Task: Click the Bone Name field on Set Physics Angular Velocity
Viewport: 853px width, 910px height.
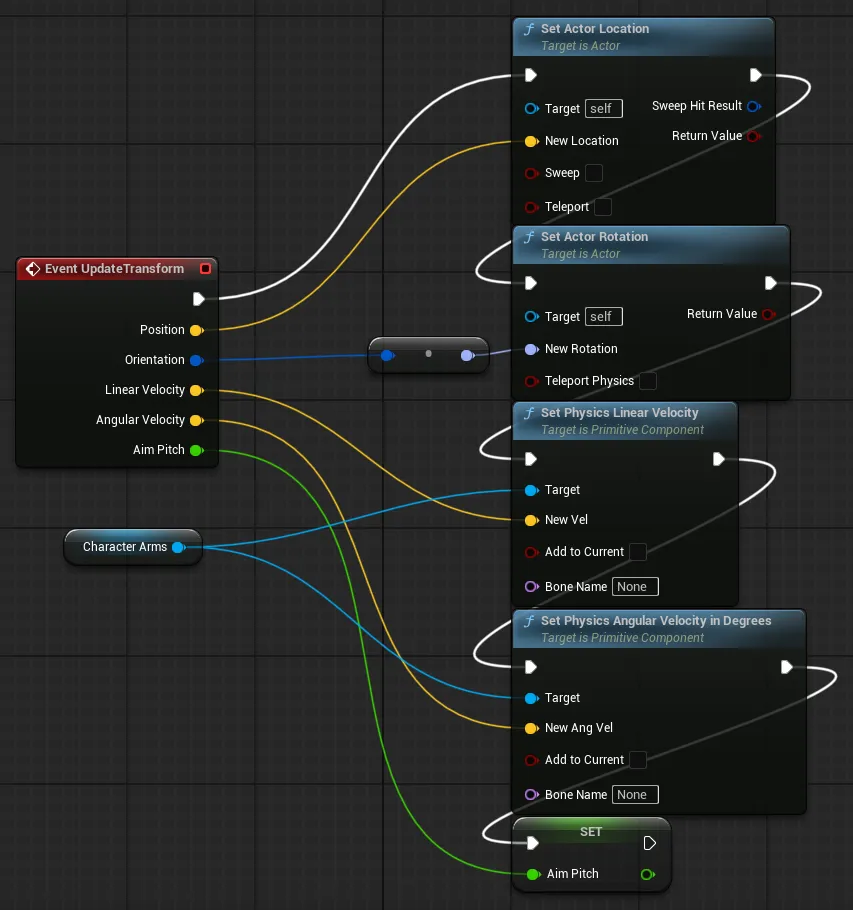Action: [635, 795]
